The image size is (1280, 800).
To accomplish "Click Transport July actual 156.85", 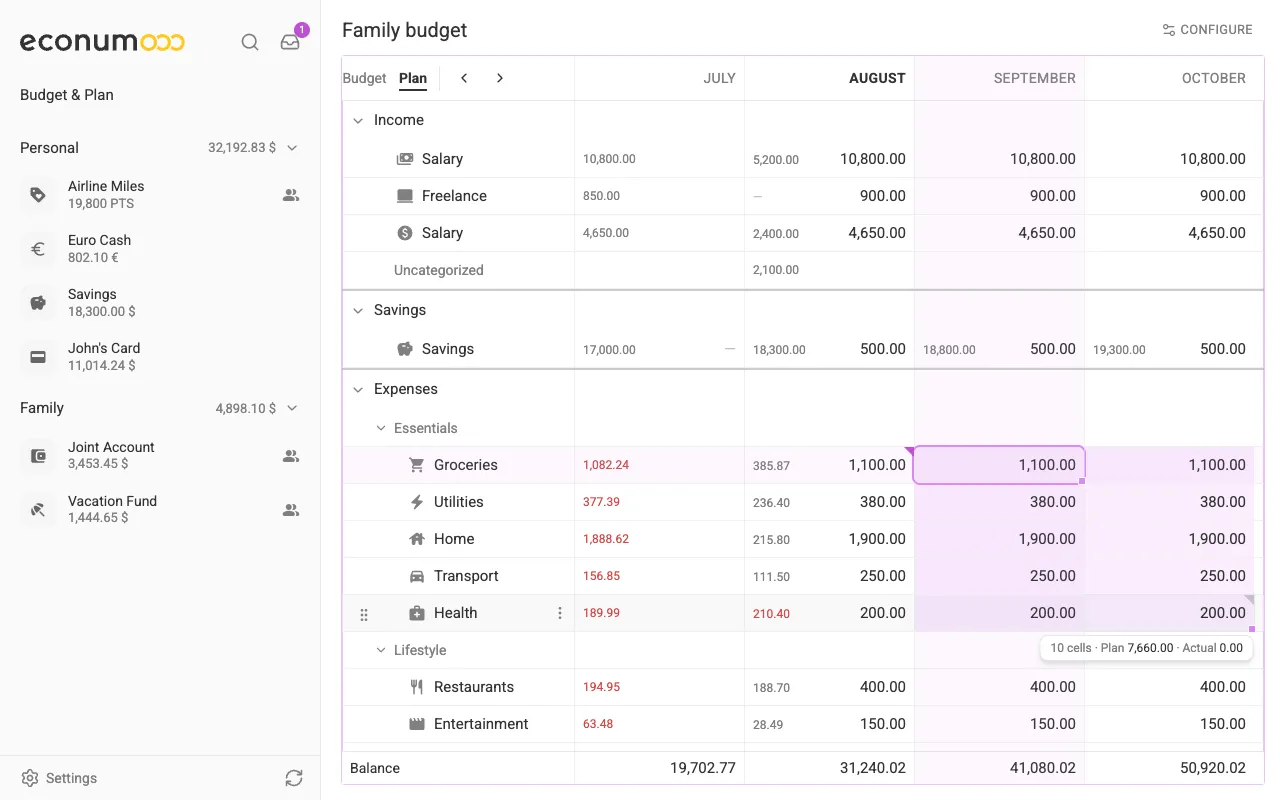I will pyautogui.click(x=601, y=576).
